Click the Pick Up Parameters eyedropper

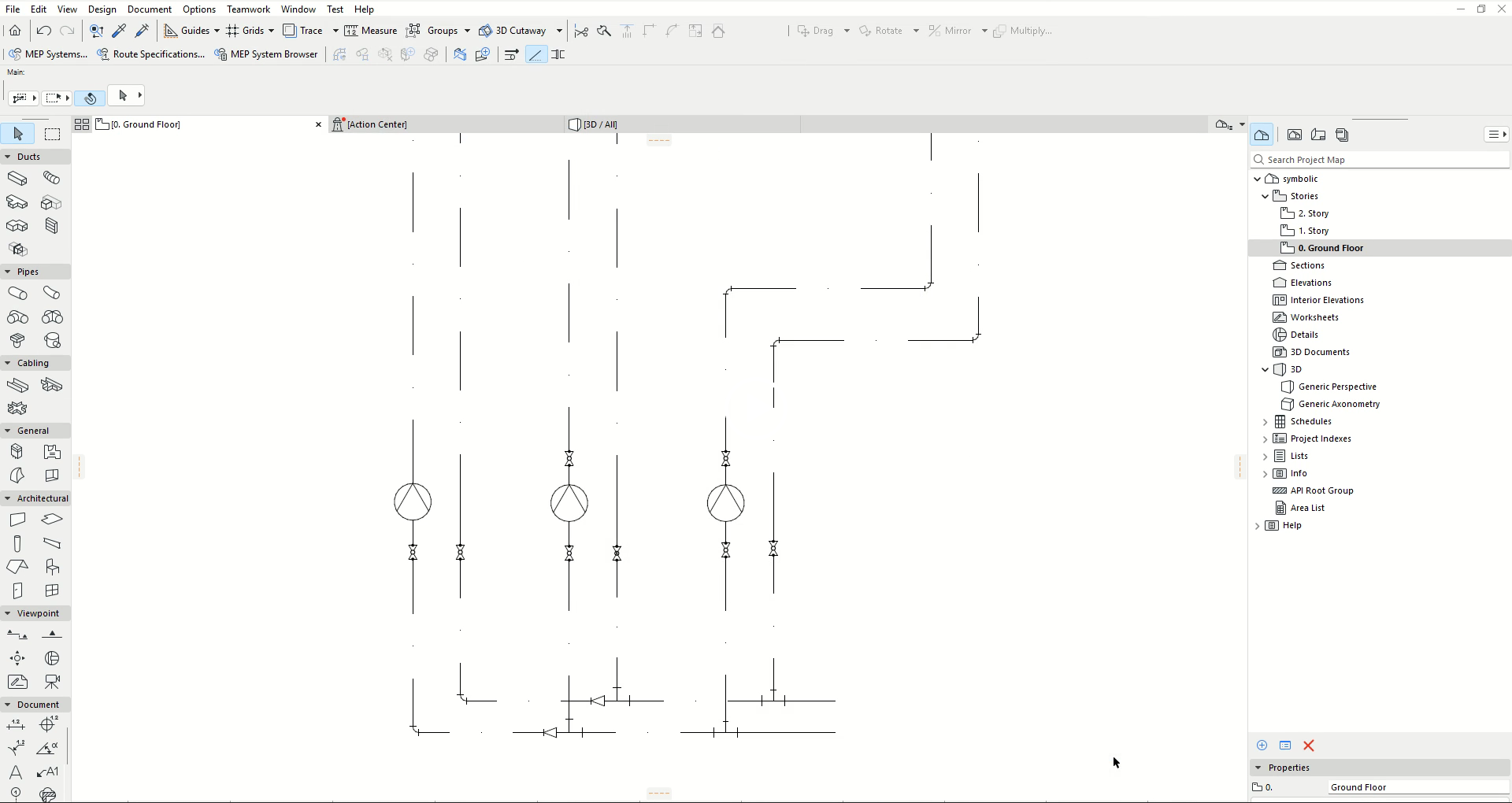point(119,31)
